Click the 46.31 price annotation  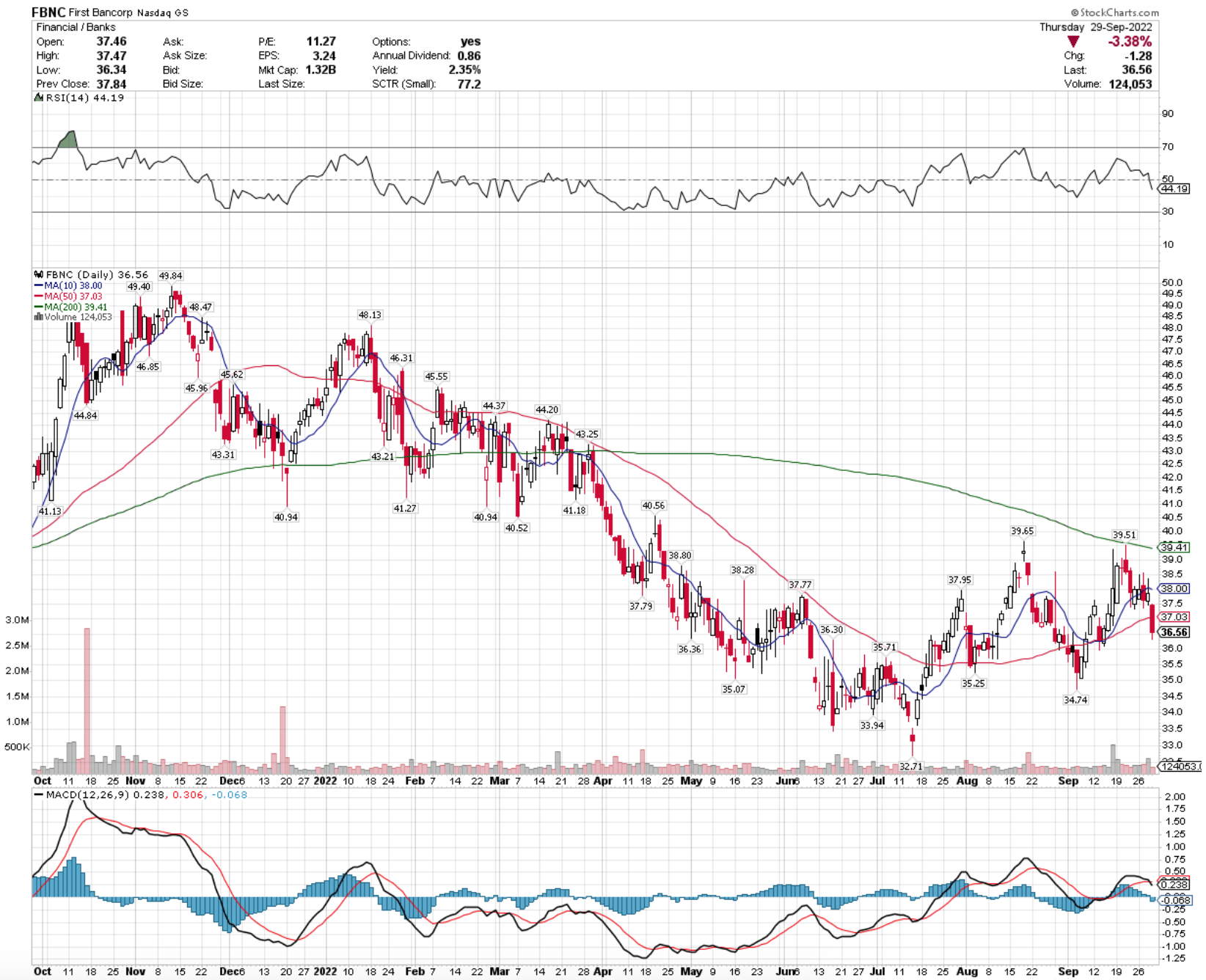[x=401, y=358]
